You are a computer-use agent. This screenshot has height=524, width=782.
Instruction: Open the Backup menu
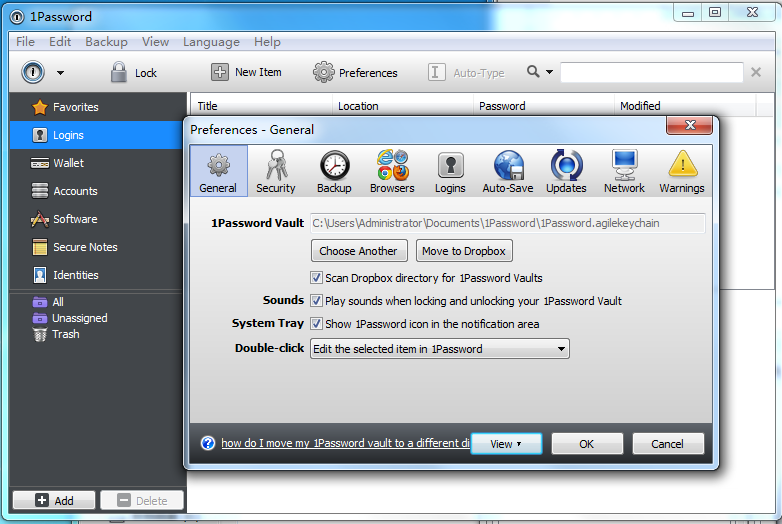coord(106,42)
